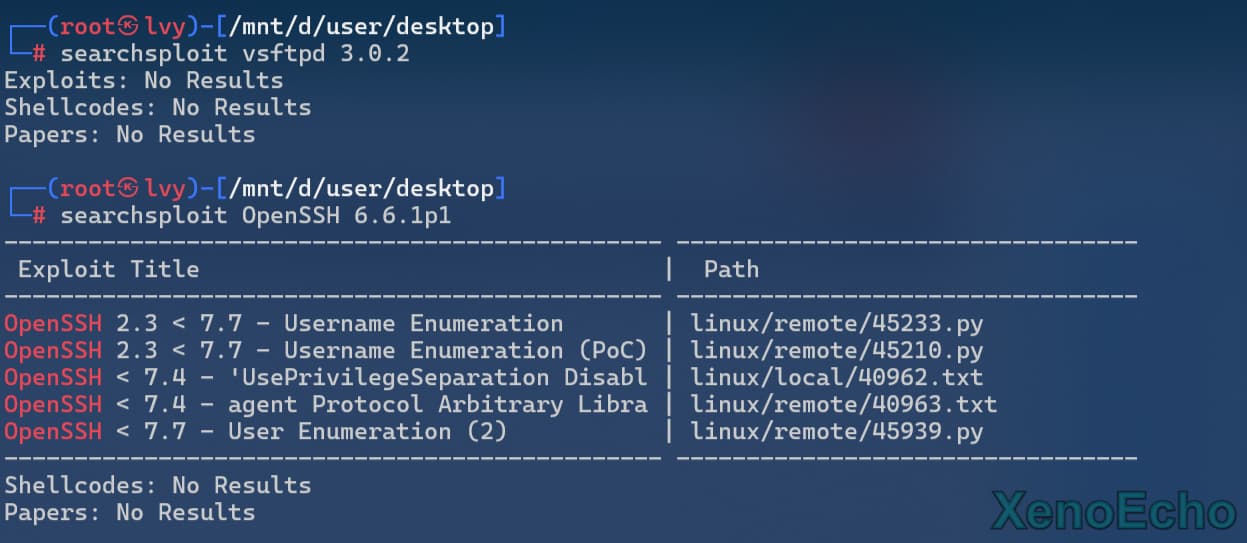The width and height of the screenshot is (1247, 543).
Task: Click the red hash symbol before searchsploit vsftpd
Action: tap(39, 54)
